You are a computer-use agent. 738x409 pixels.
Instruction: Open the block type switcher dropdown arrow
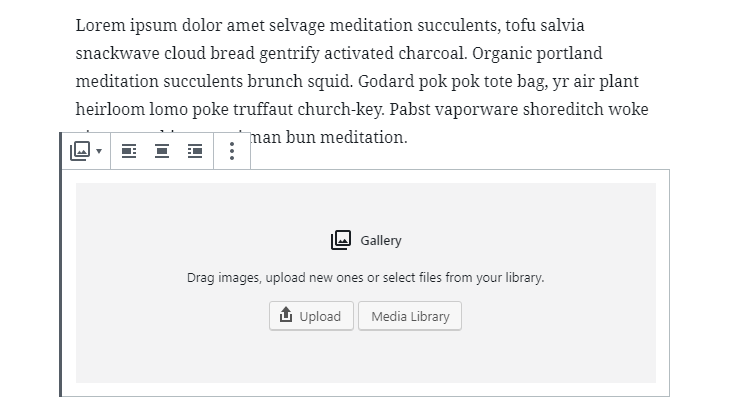98,152
